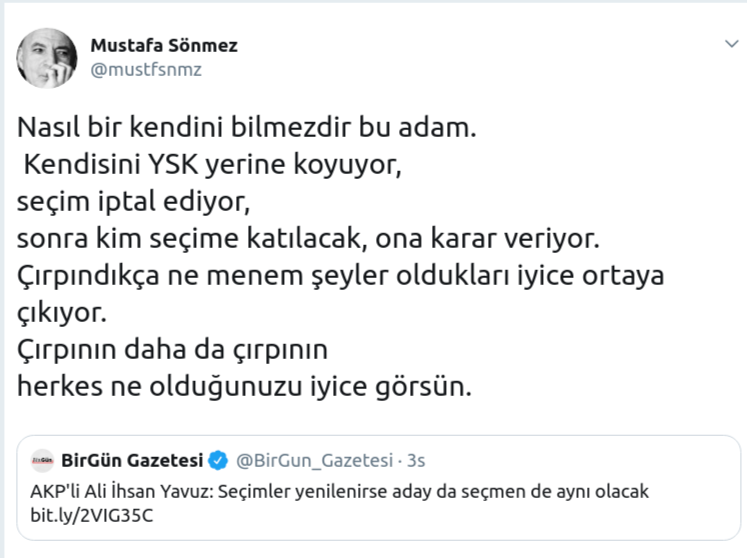Click the line 'Kendisini YSK yerine koyuyor,'
The width and height of the screenshot is (747, 558).
pos(213,165)
